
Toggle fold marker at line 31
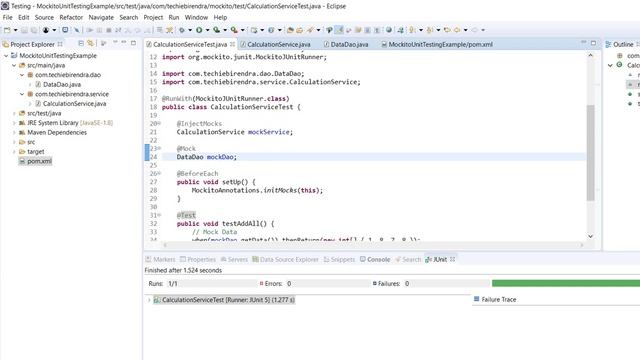[159, 215]
